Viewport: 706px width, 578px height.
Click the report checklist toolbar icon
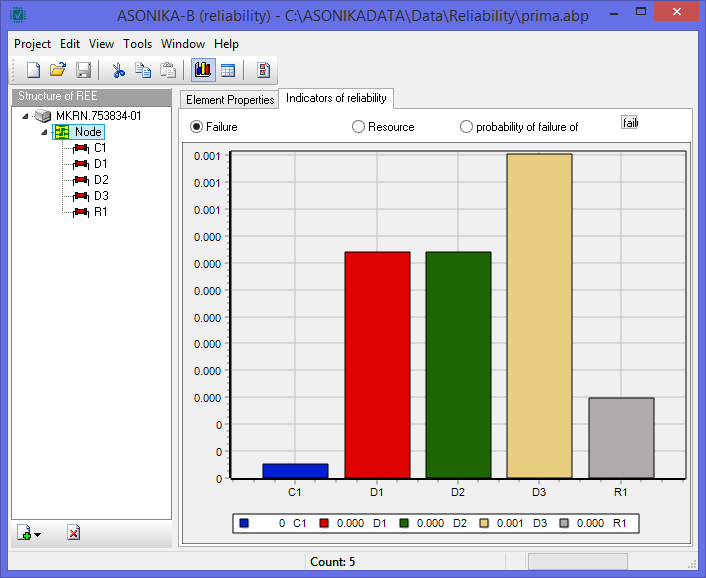(x=264, y=70)
